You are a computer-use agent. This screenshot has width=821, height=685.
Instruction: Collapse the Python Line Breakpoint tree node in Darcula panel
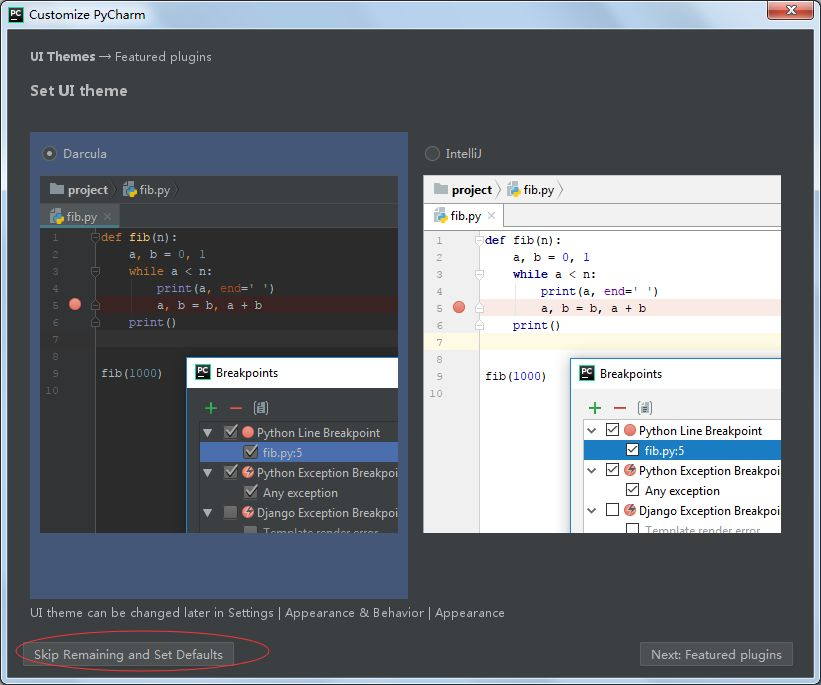pos(207,430)
